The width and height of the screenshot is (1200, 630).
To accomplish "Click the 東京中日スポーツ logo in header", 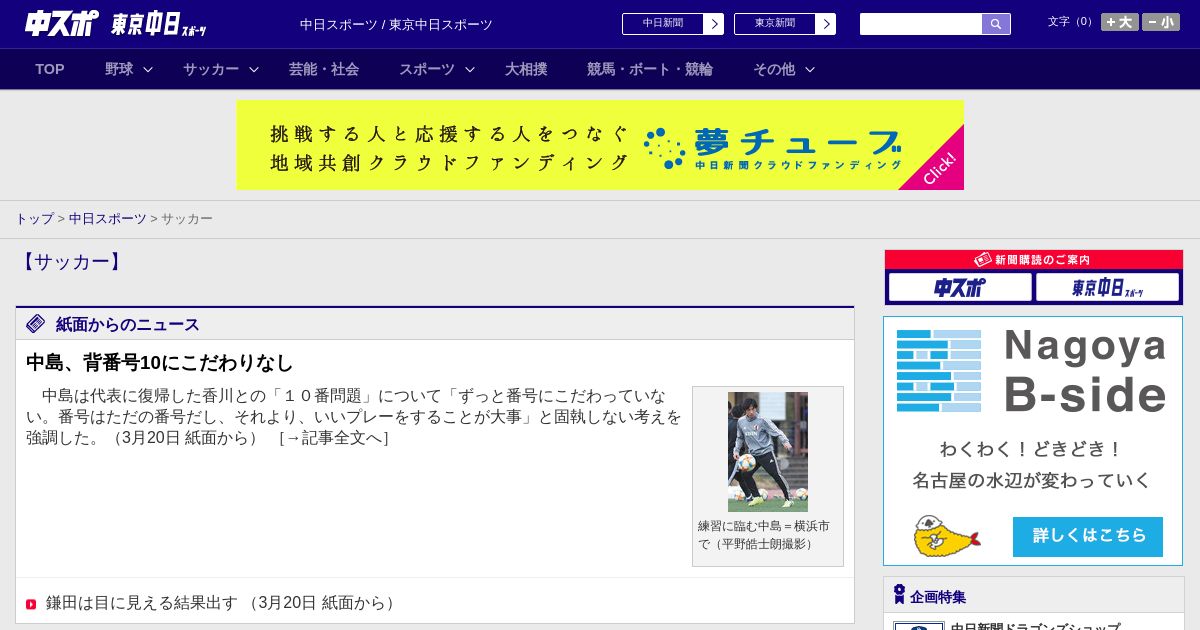I will coord(159,24).
